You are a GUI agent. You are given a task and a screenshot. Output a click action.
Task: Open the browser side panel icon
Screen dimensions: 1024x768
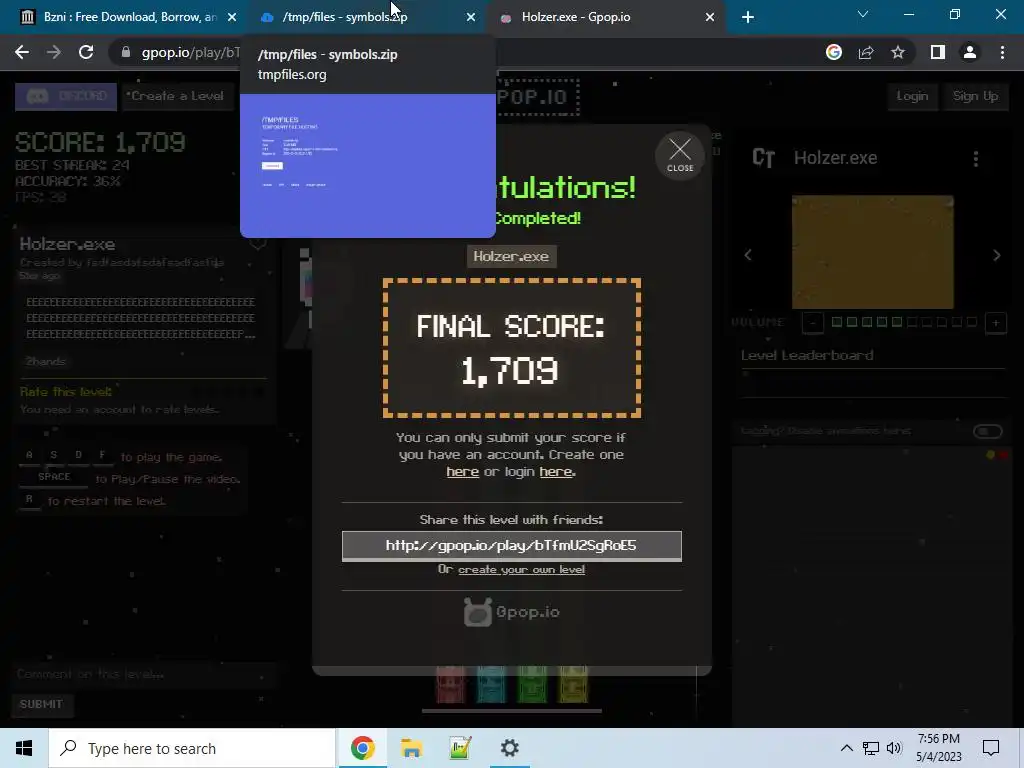[x=938, y=52]
